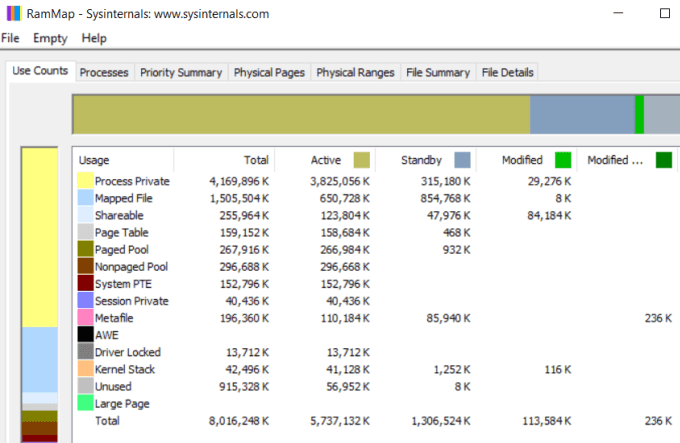Go to the File Summary tab
The height and width of the screenshot is (443, 680).
438,72
